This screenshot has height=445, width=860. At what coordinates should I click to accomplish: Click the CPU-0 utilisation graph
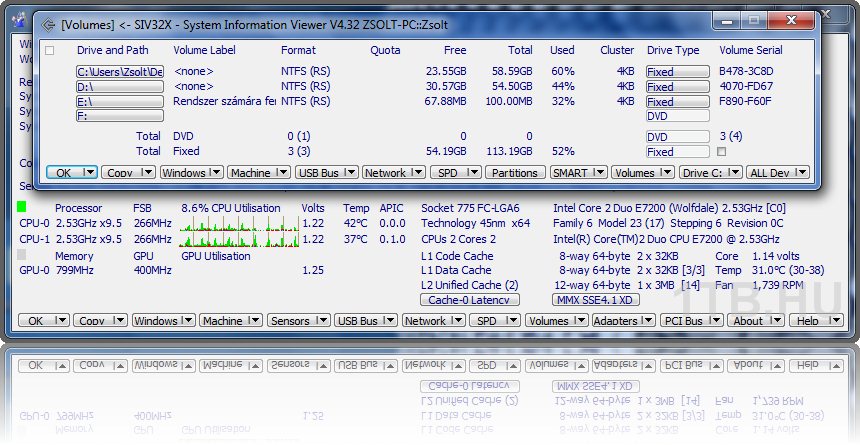(240, 223)
